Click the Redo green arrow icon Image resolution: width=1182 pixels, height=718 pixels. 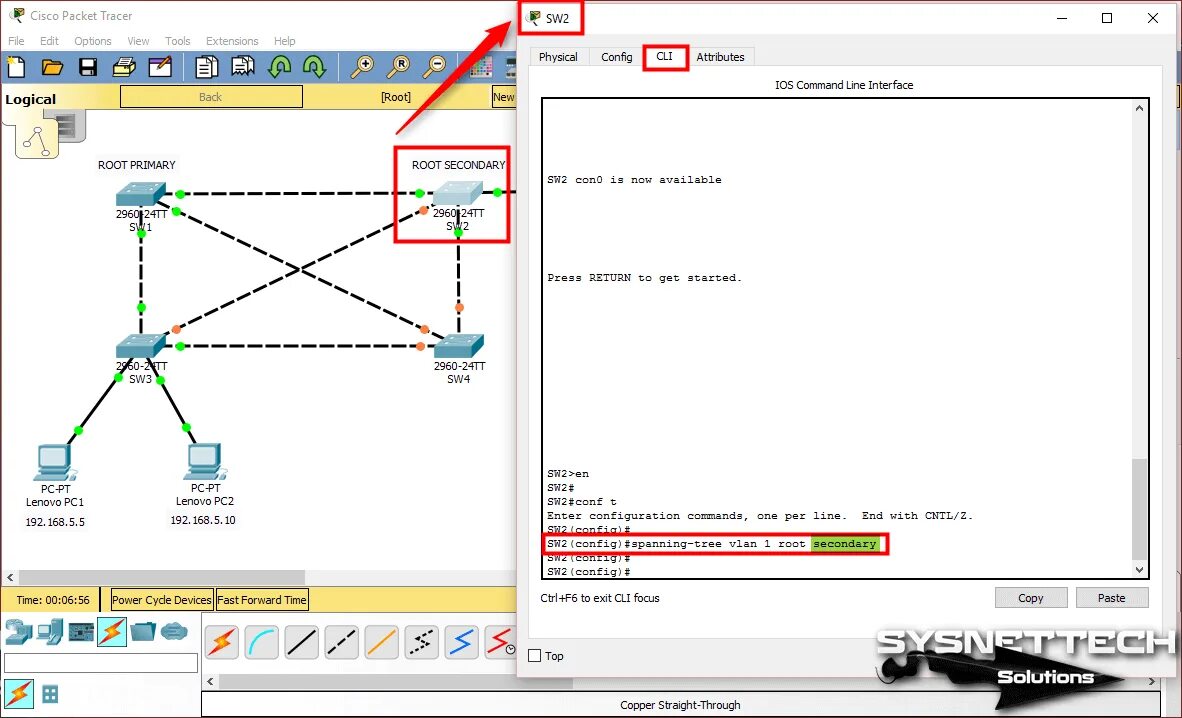pyautogui.click(x=314, y=68)
